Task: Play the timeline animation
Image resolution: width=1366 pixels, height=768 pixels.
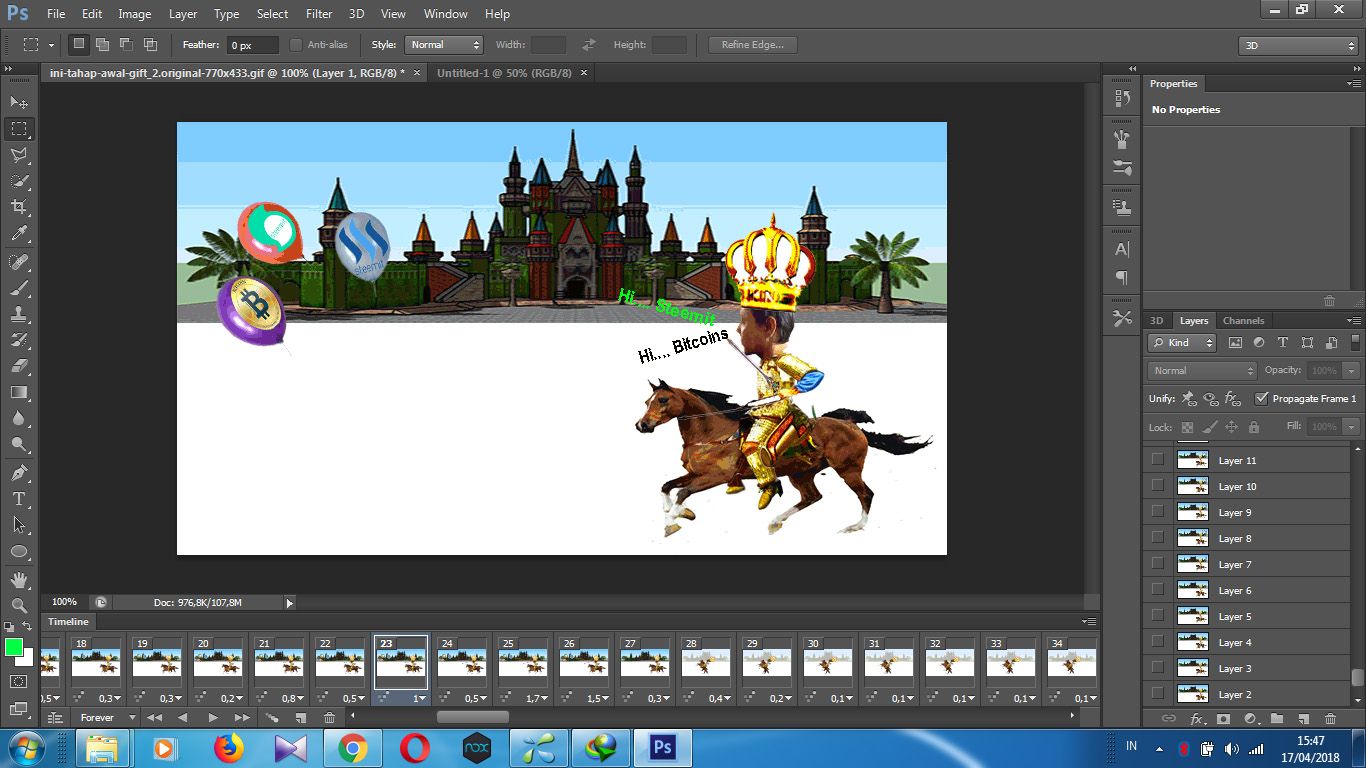Action: click(x=213, y=718)
